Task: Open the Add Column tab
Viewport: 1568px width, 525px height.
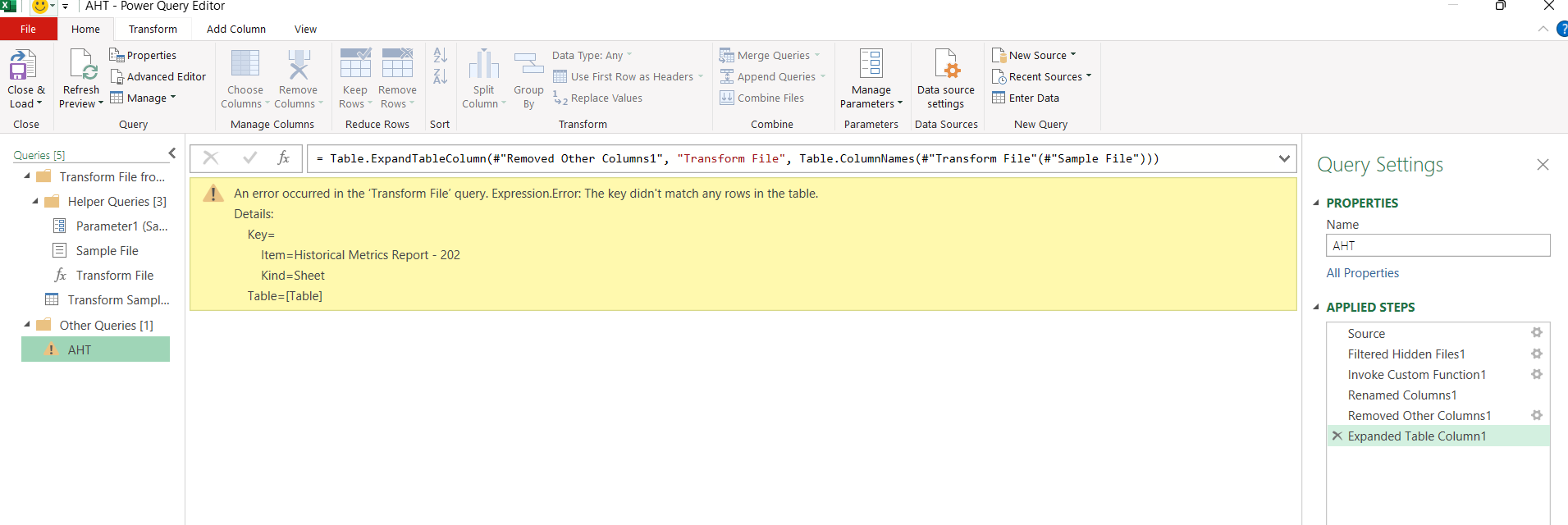Action: pos(236,29)
